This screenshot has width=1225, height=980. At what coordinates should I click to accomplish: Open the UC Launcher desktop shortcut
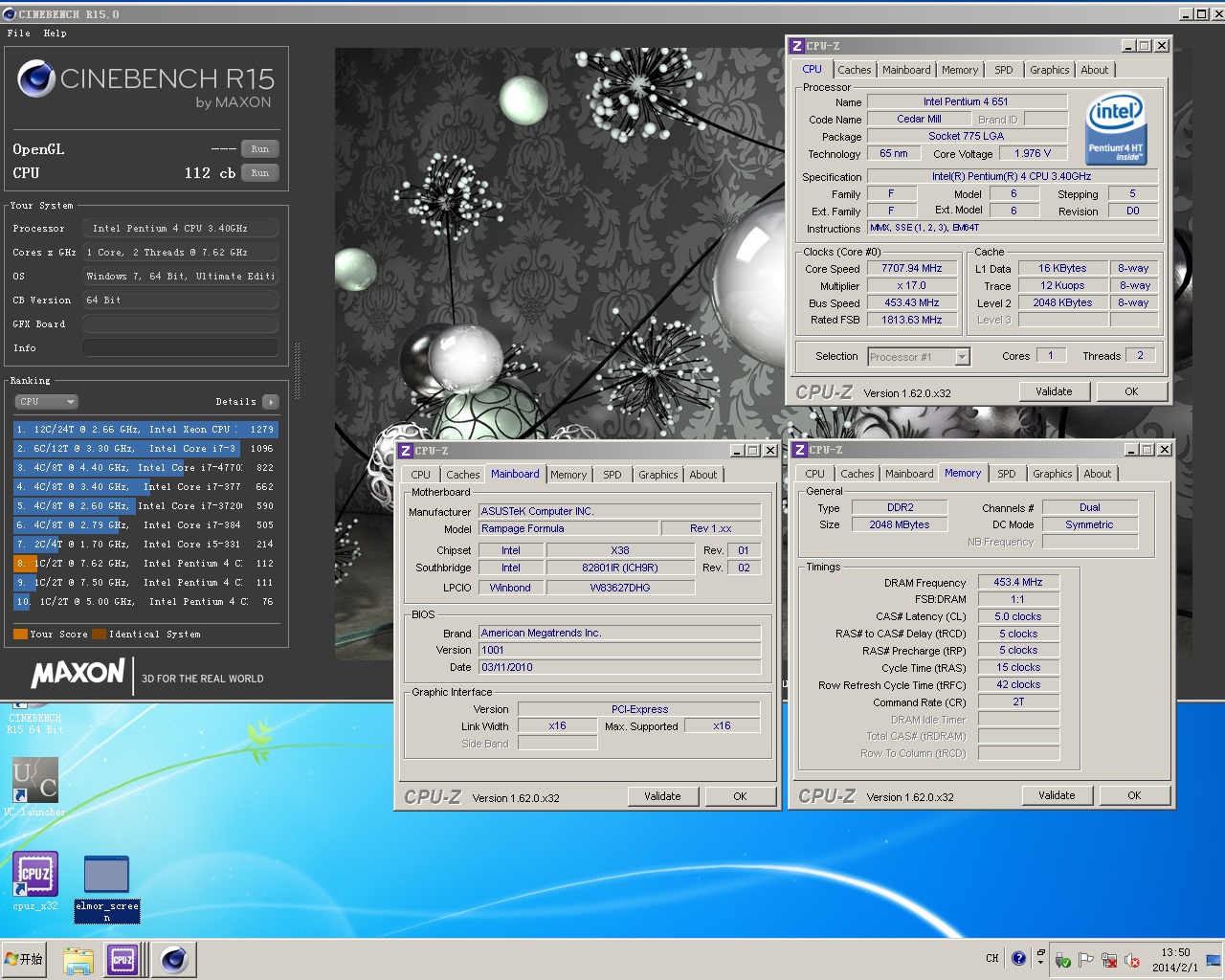(x=35, y=787)
